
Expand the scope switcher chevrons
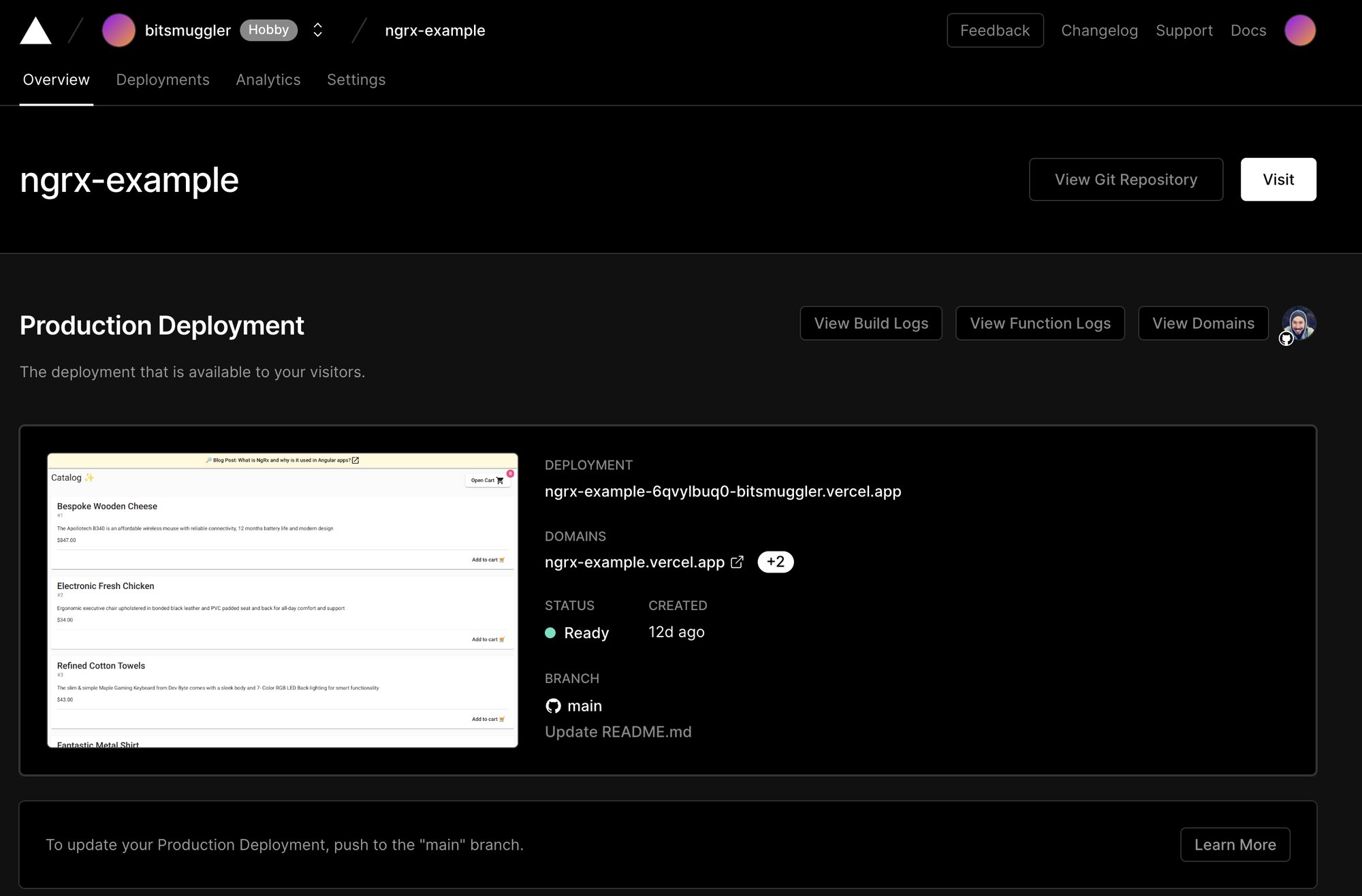pyautogui.click(x=317, y=30)
